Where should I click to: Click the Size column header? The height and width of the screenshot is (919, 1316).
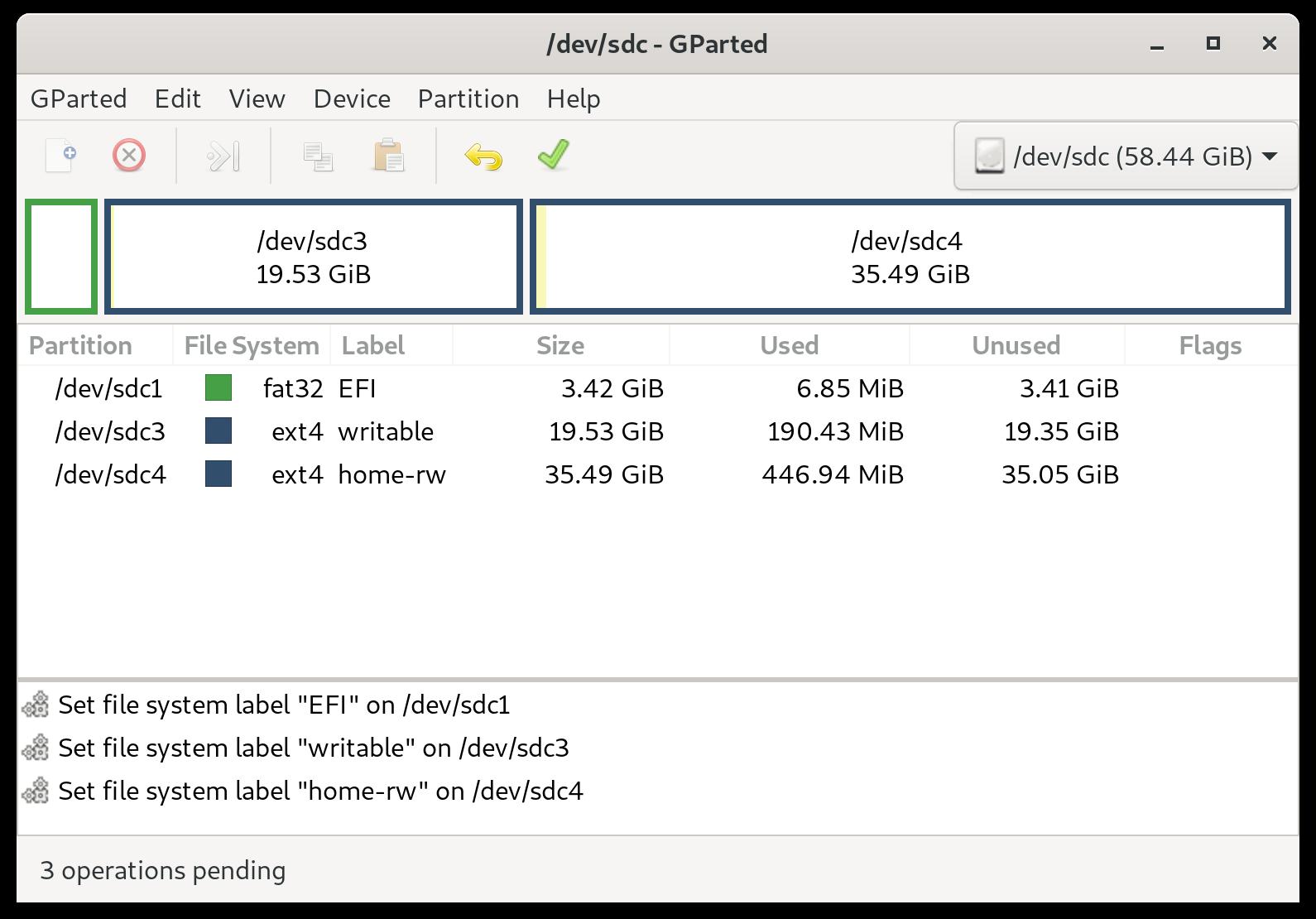(x=560, y=345)
